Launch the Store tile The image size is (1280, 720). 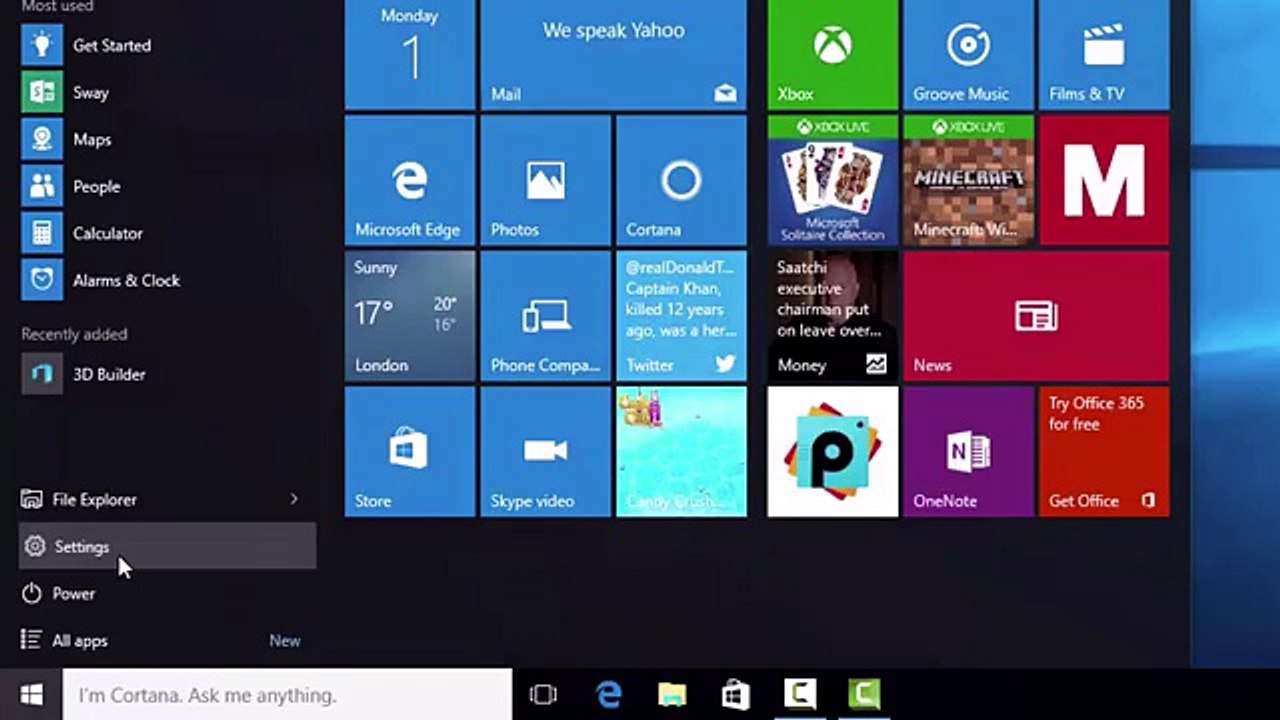tap(410, 452)
